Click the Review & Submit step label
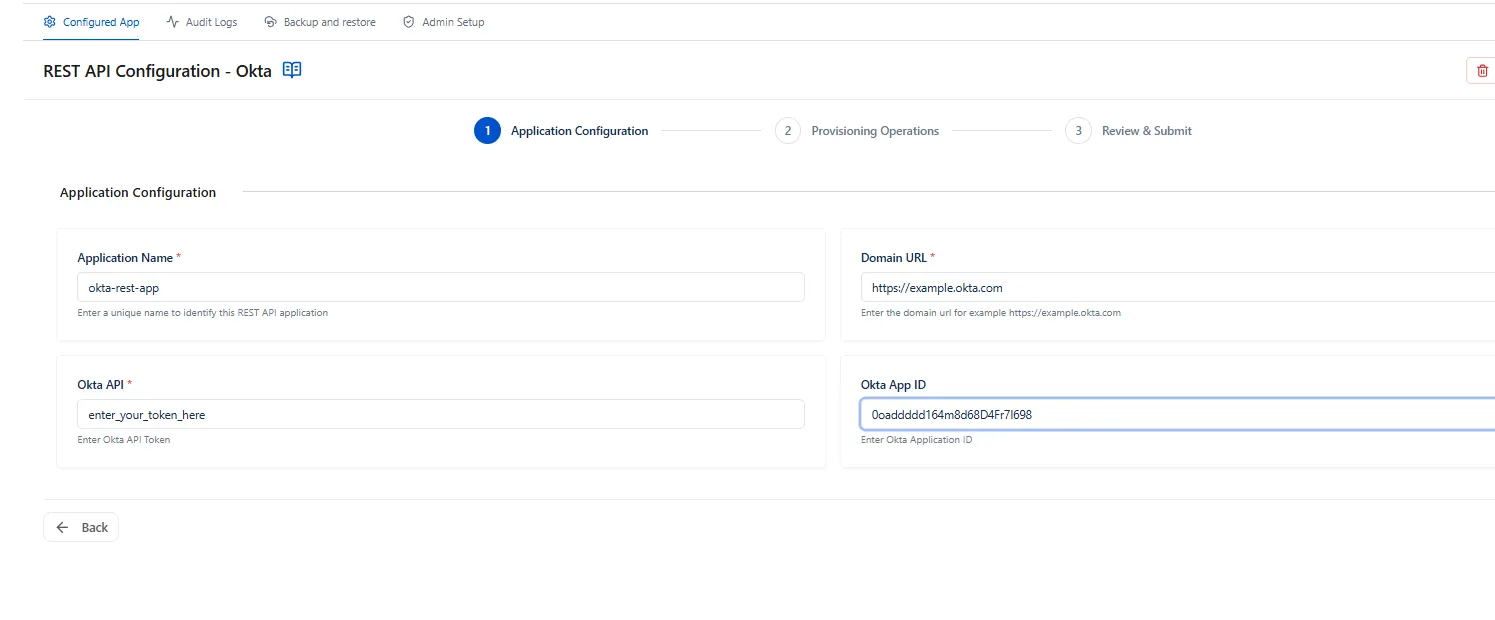 [1147, 131]
